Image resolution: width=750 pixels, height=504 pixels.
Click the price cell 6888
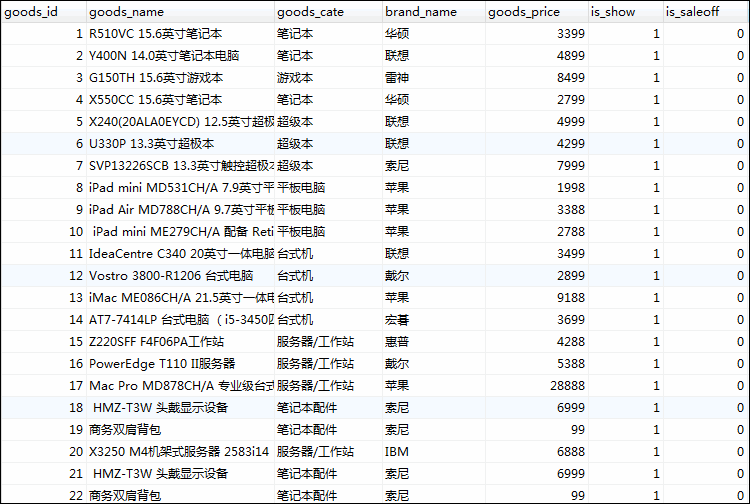coord(537,452)
